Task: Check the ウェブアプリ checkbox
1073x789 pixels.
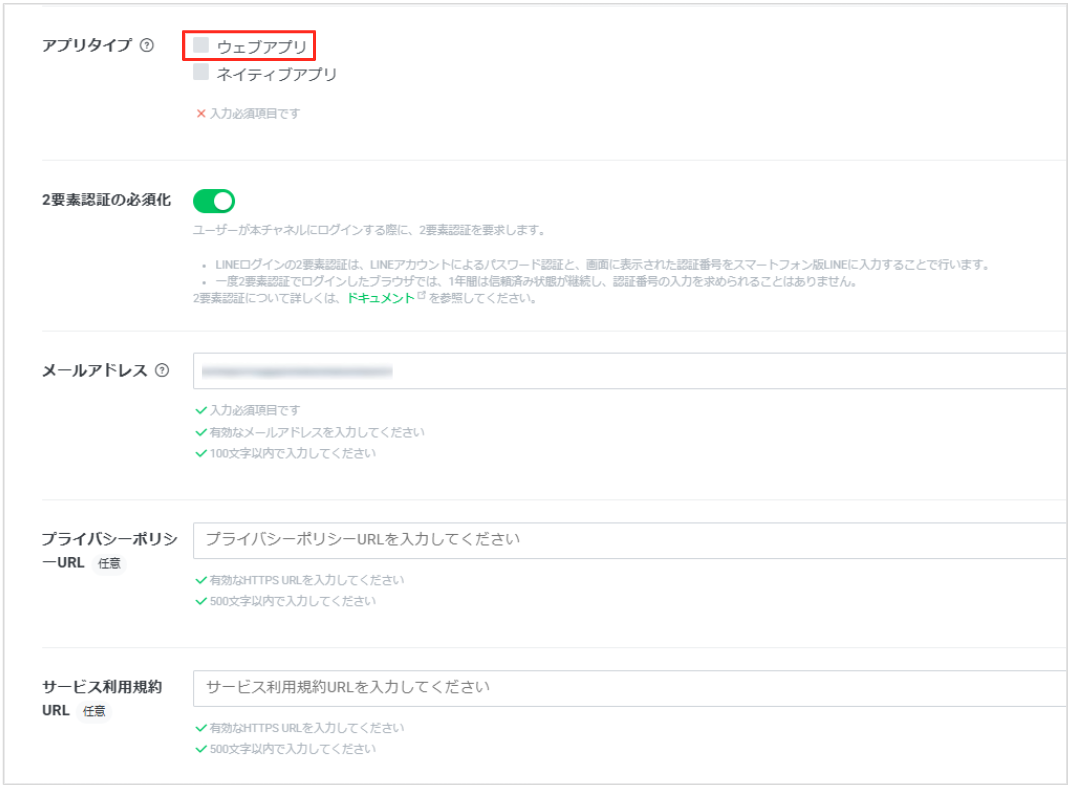Action: click(201, 45)
